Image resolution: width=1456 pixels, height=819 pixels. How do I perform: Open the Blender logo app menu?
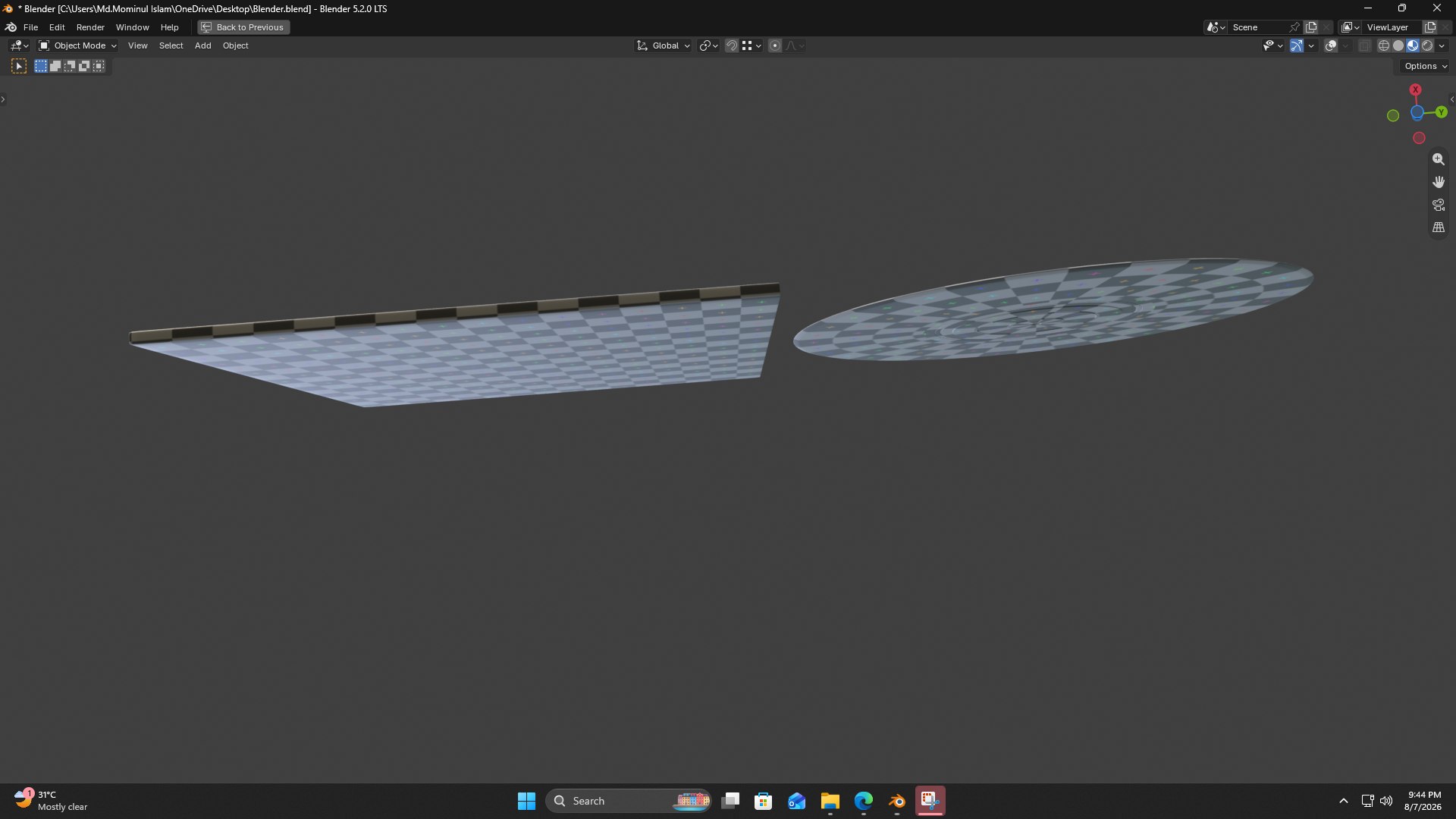click(x=11, y=27)
